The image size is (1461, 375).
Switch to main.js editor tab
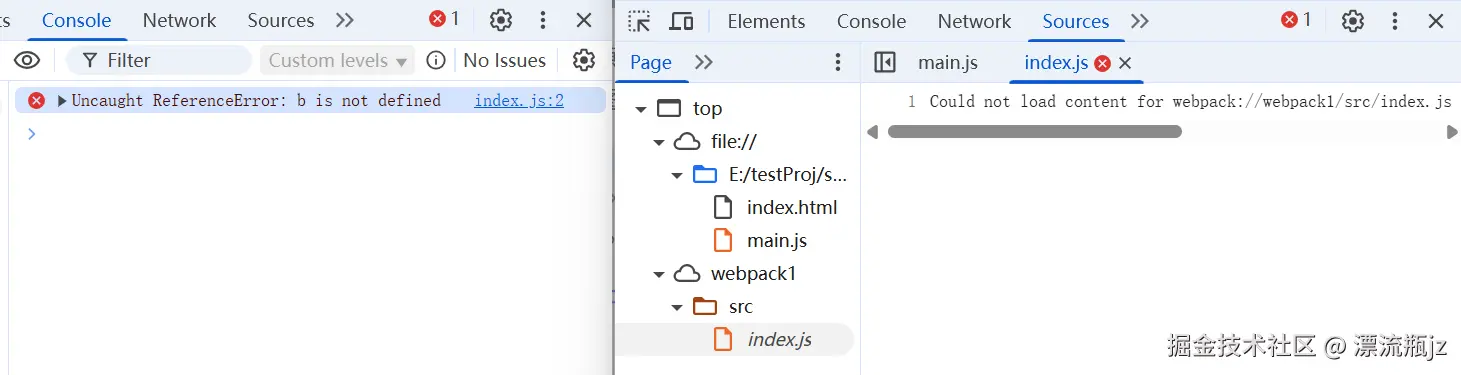[948, 62]
